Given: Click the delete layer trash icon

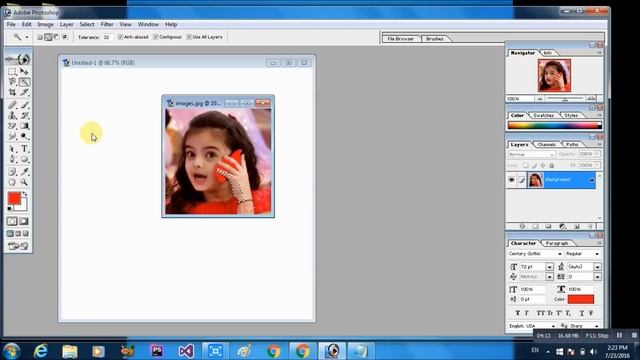Looking at the screenshot, I should 590,226.
